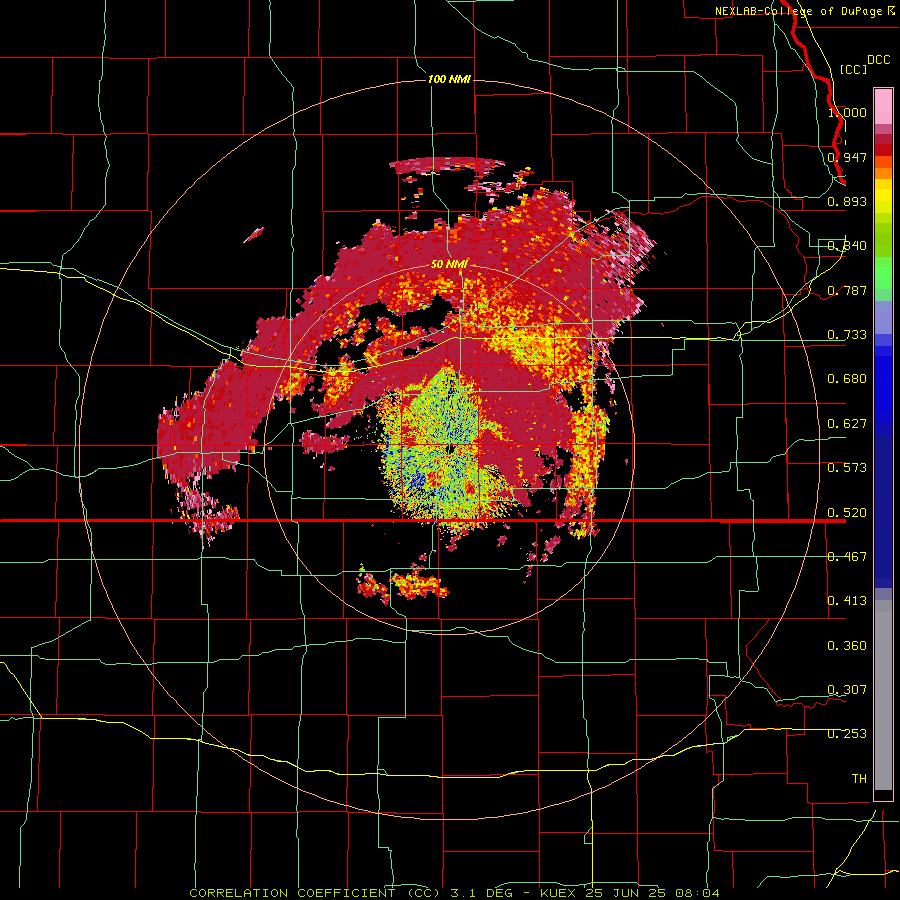900x900 pixels.
Task: Click the 0.413 scale value
Action: click(x=847, y=600)
